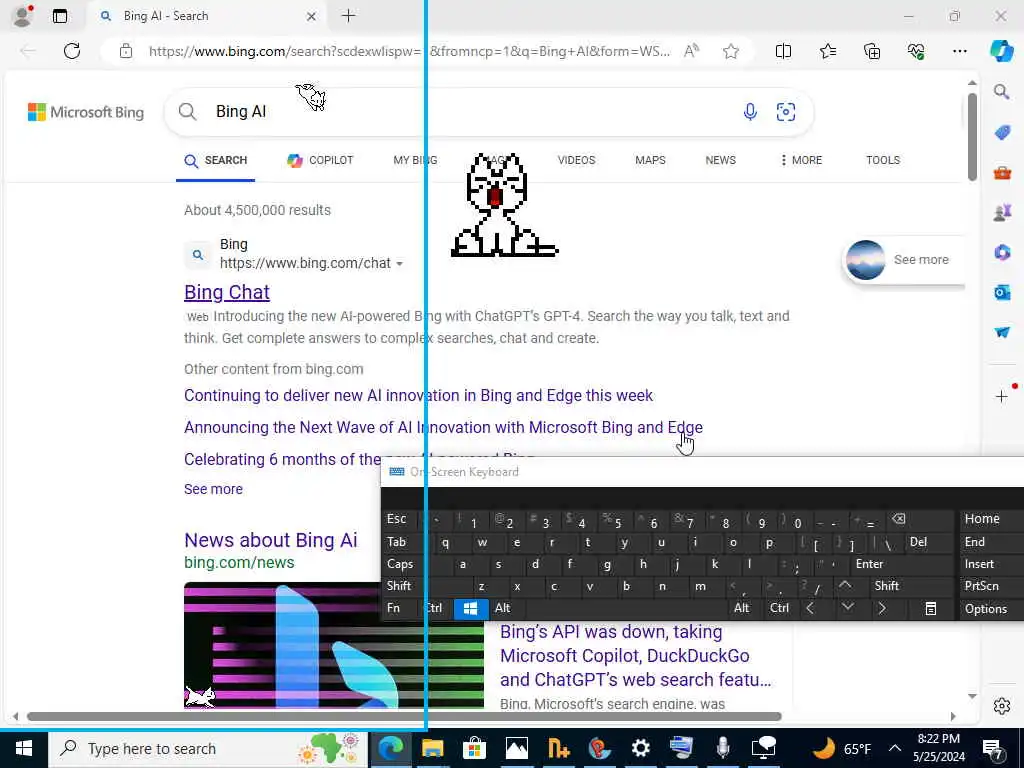1024x768 pixels.
Task: Start voice search with microphone icon
Action: (x=750, y=112)
